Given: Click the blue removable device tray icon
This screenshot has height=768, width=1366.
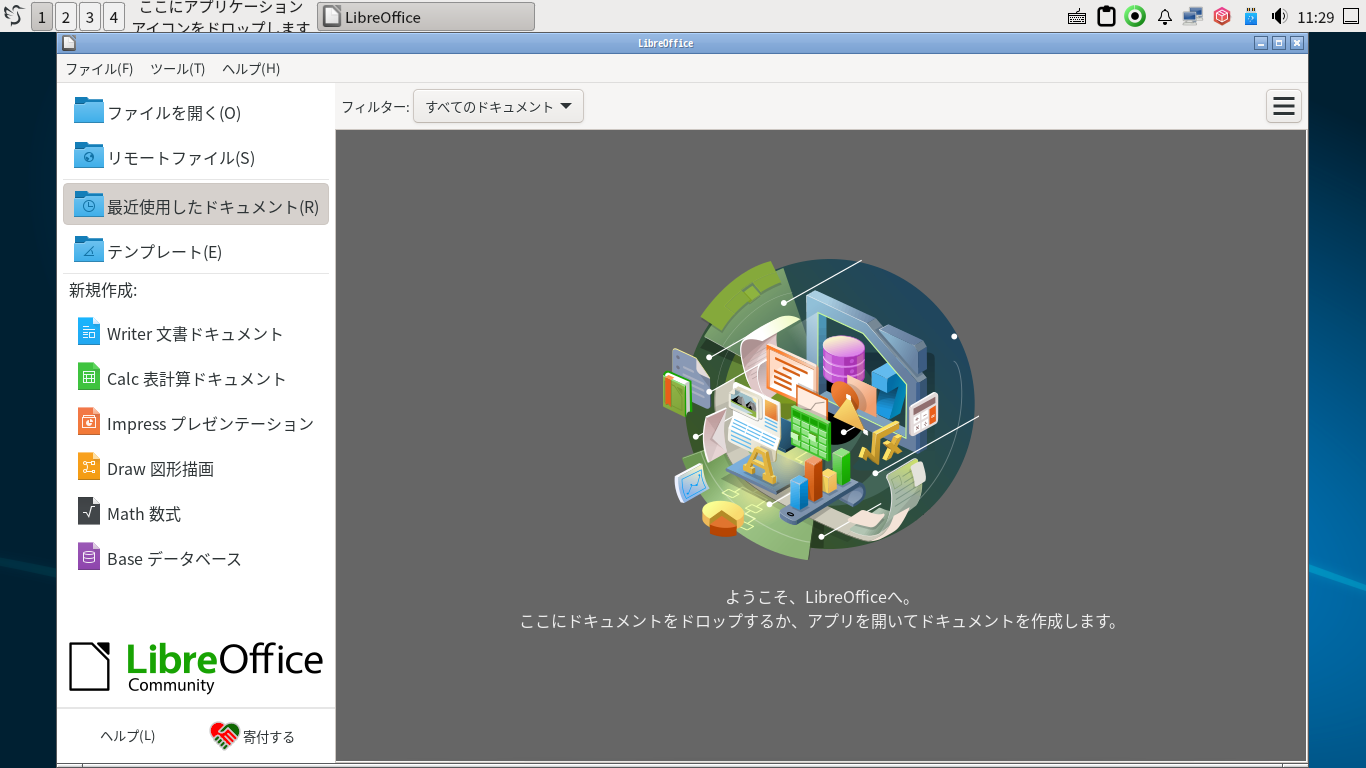Looking at the screenshot, I should [1250, 16].
